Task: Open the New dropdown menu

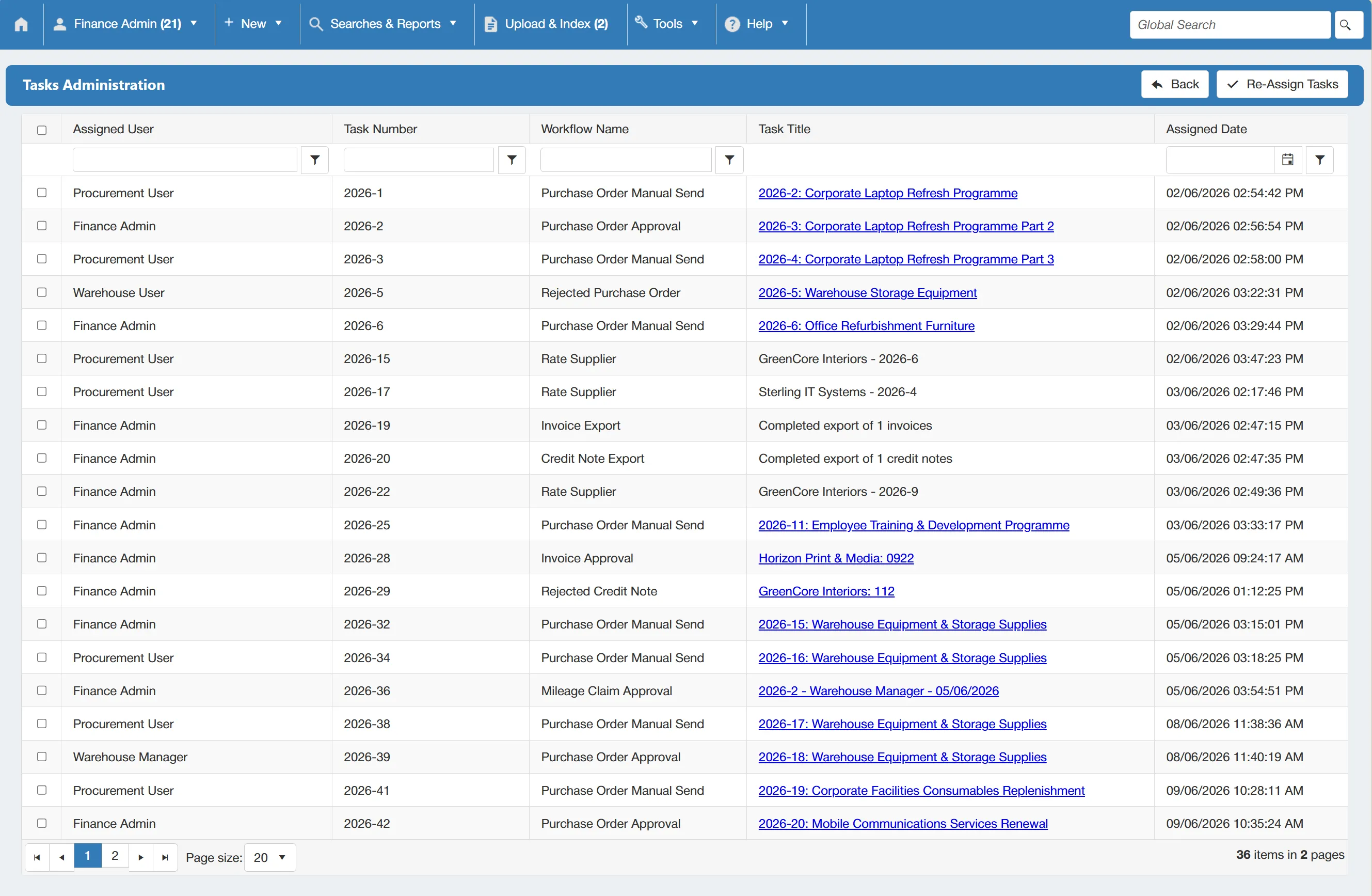Action: 253,24
